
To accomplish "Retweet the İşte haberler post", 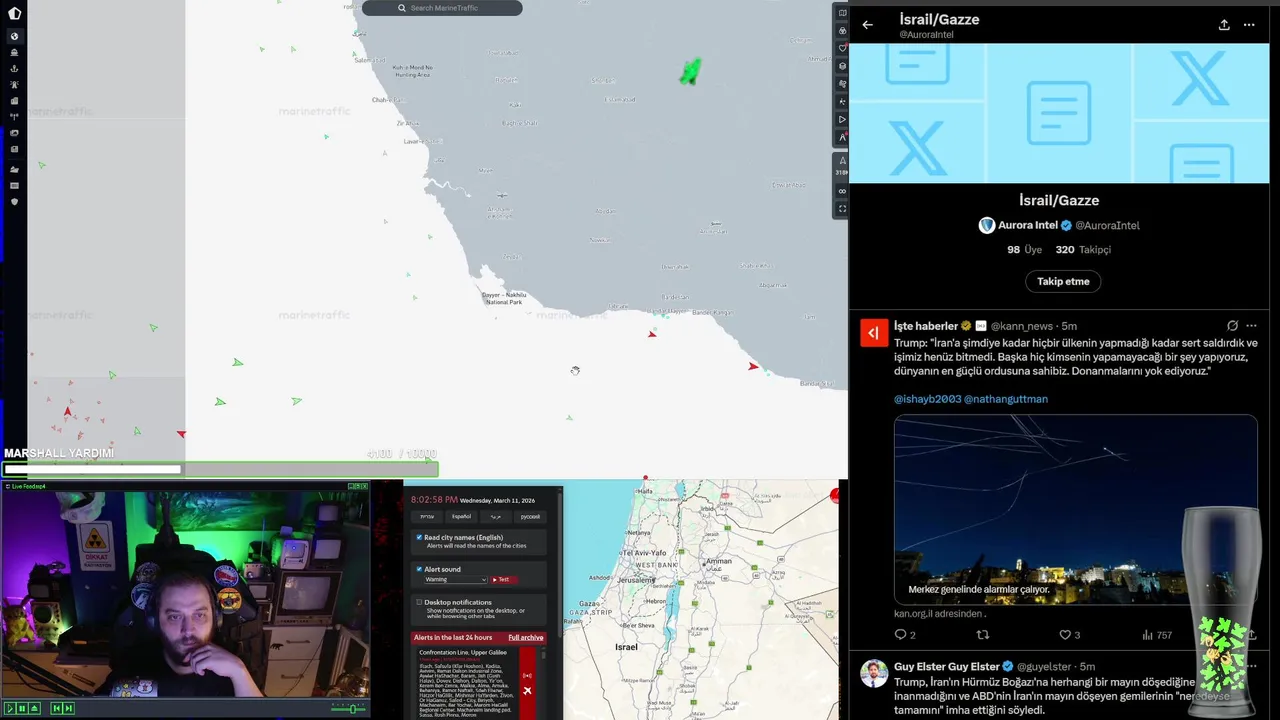I will [982, 635].
